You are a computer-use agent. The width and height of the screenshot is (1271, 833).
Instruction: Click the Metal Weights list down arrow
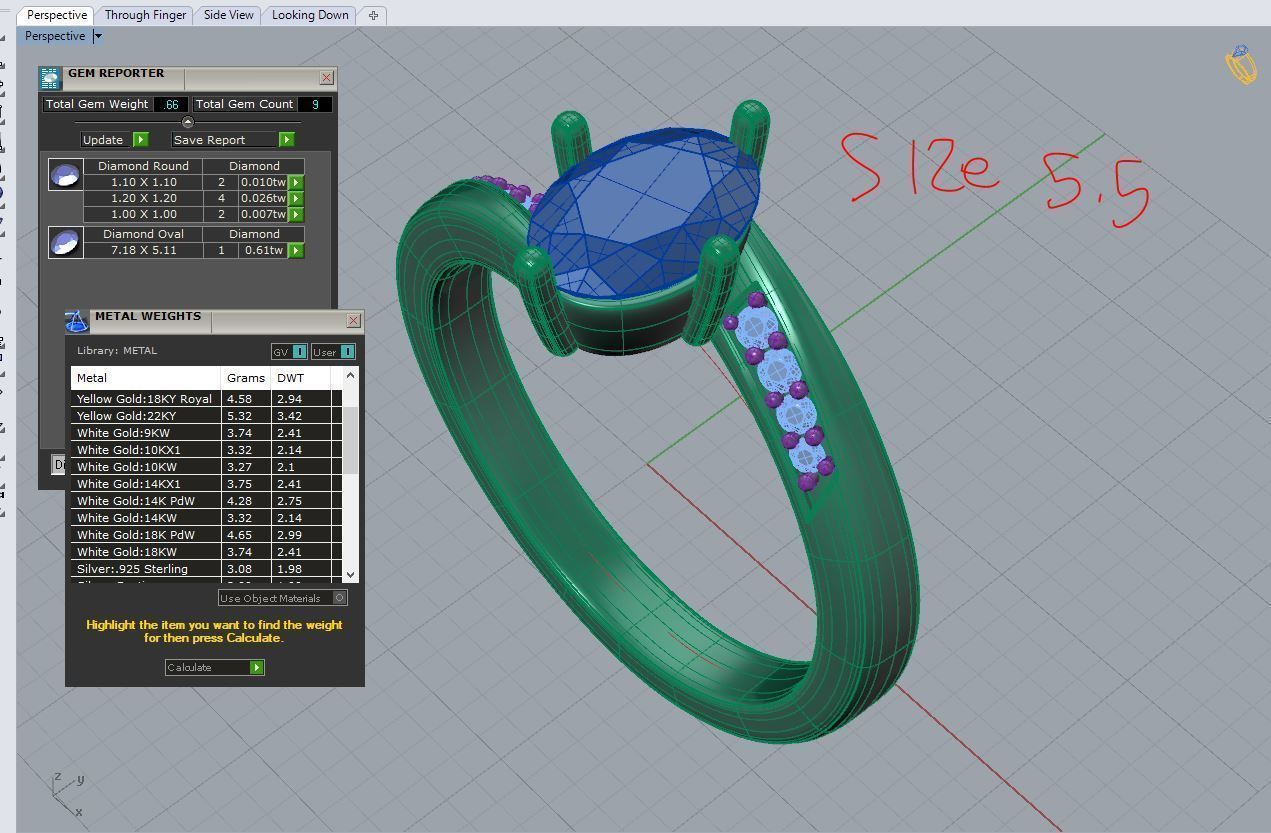[350, 574]
